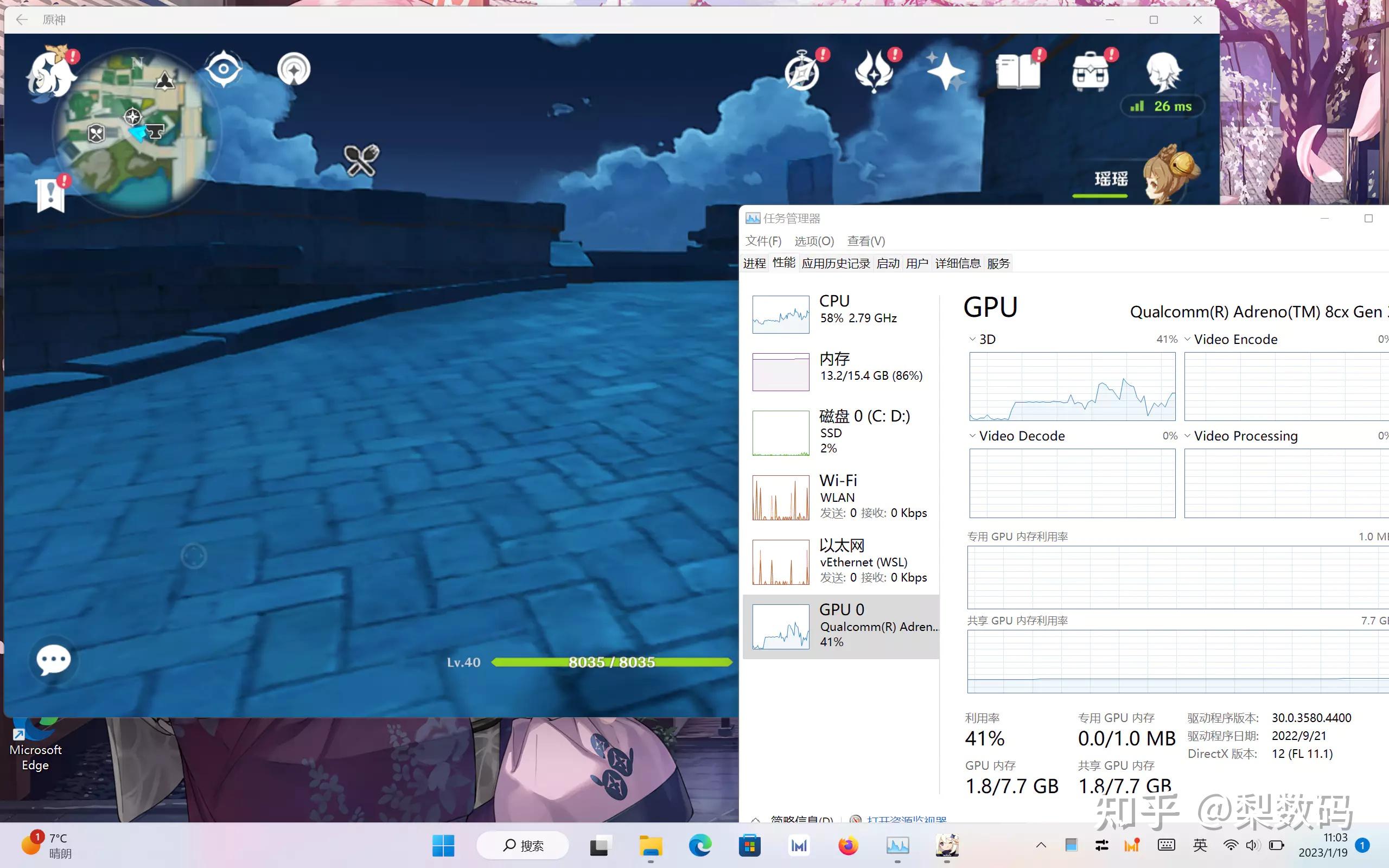This screenshot has width=1389, height=868.
Task: Activate elemental sight eye icon
Action: (x=224, y=69)
